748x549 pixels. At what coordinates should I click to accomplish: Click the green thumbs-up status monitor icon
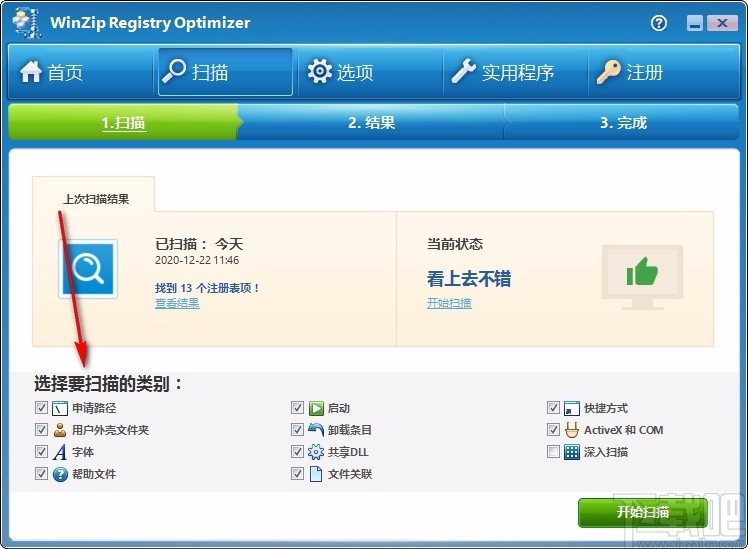click(x=642, y=277)
